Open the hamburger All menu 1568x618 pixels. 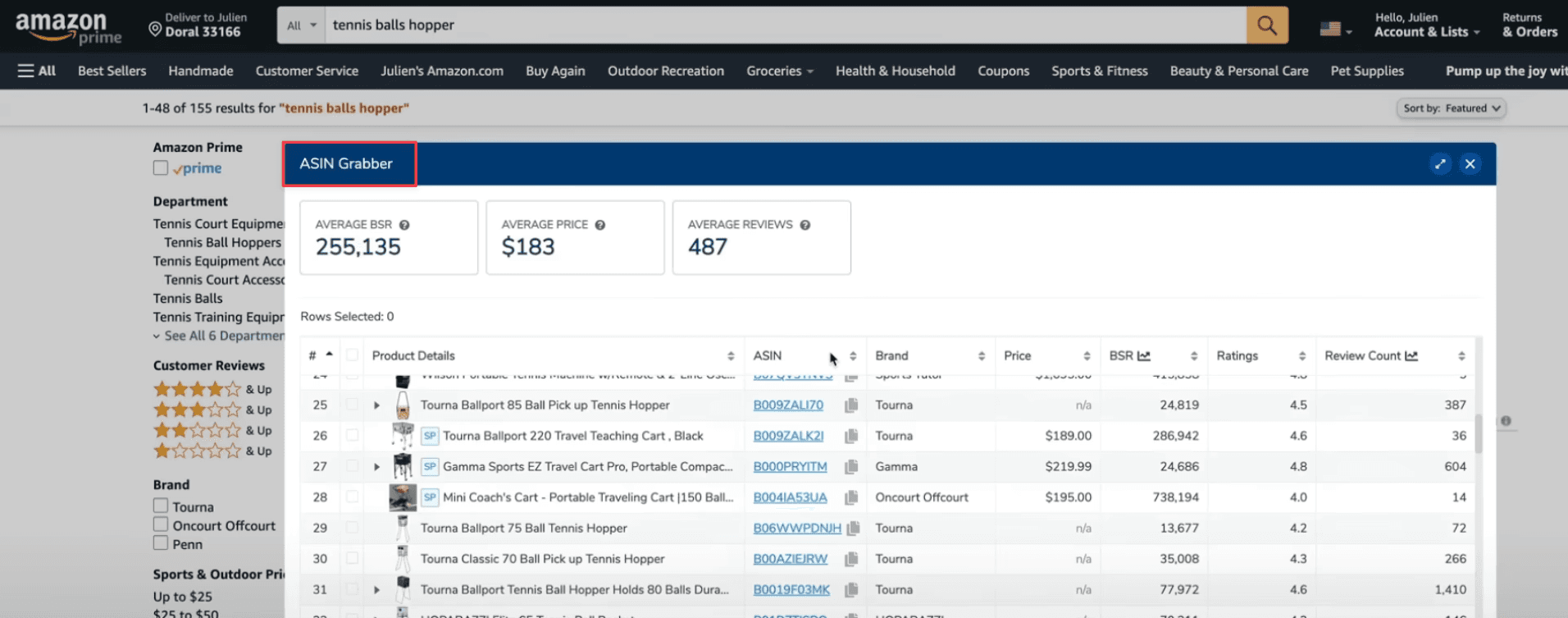tap(36, 71)
